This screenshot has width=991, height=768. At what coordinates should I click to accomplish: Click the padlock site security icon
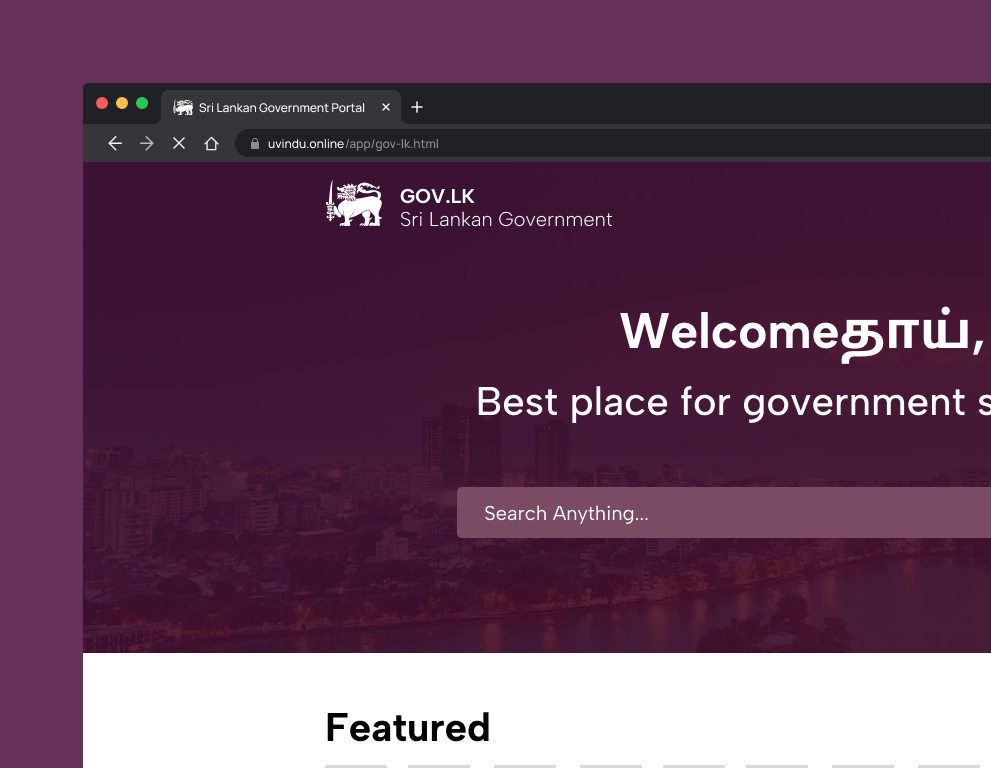tap(253, 144)
